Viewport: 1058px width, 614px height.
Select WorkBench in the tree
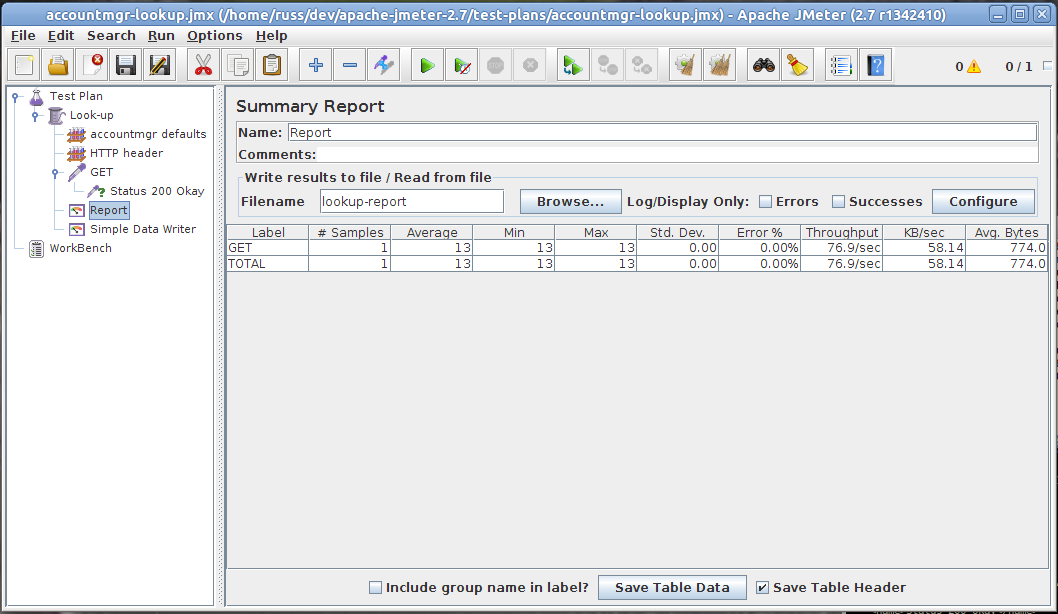pyautogui.click(x=81, y=248)
